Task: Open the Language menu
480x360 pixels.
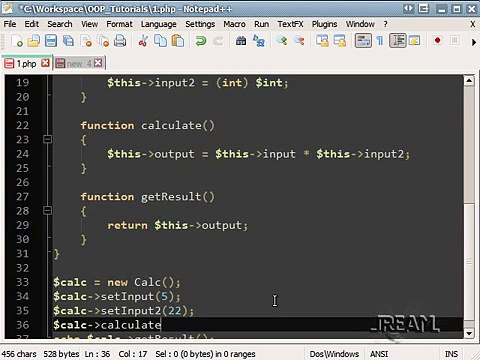Action: 158,24
